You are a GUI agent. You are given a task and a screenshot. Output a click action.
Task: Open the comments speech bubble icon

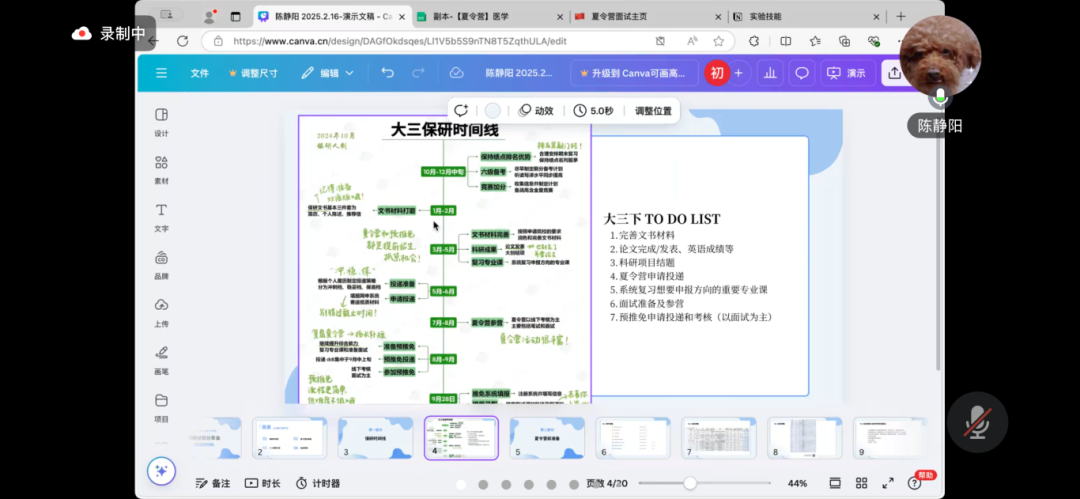click(x=801, y=73)
